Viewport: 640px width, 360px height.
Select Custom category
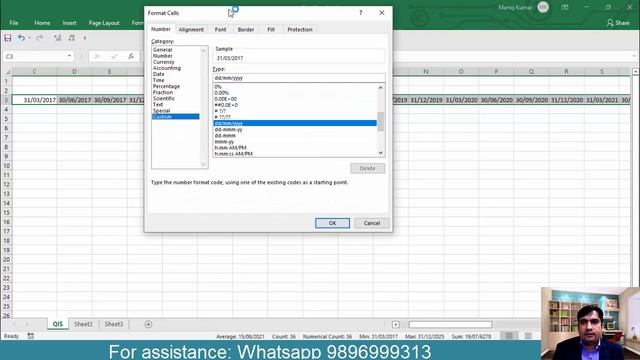pos(176,117)
